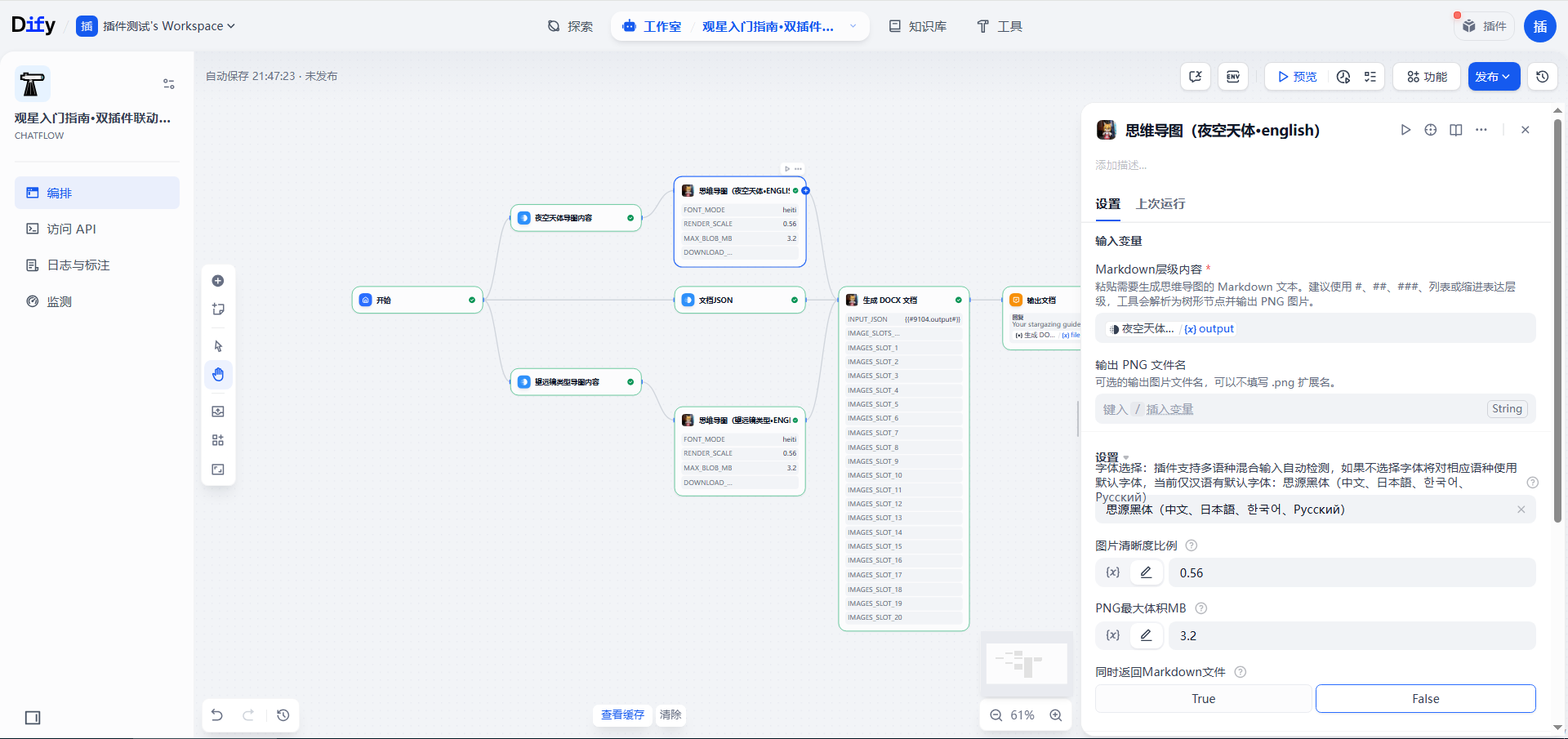Collapse the left sidebar
1568x739 pixels.
click(33, 718)
